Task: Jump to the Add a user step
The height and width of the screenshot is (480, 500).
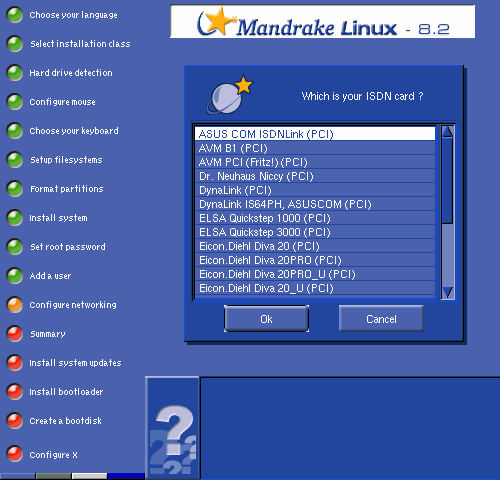Action: 50,276
